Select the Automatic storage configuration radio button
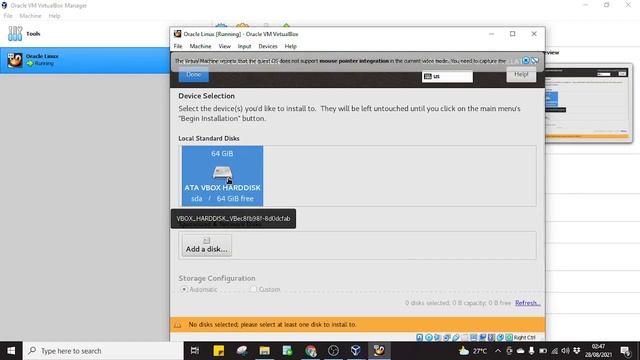 (184, 289)
